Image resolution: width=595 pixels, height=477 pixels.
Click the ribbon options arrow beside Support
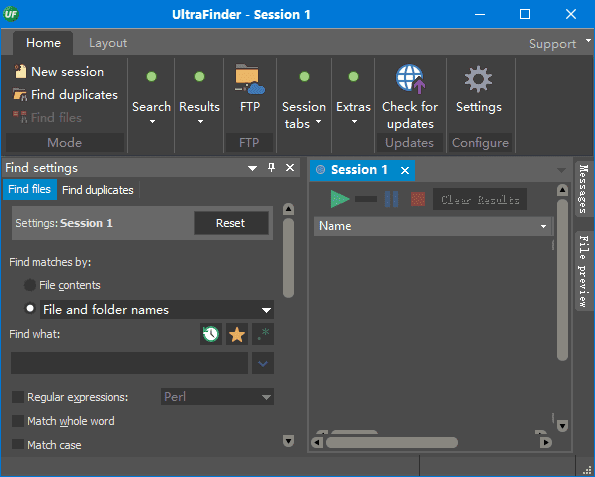tap(588, 40)
